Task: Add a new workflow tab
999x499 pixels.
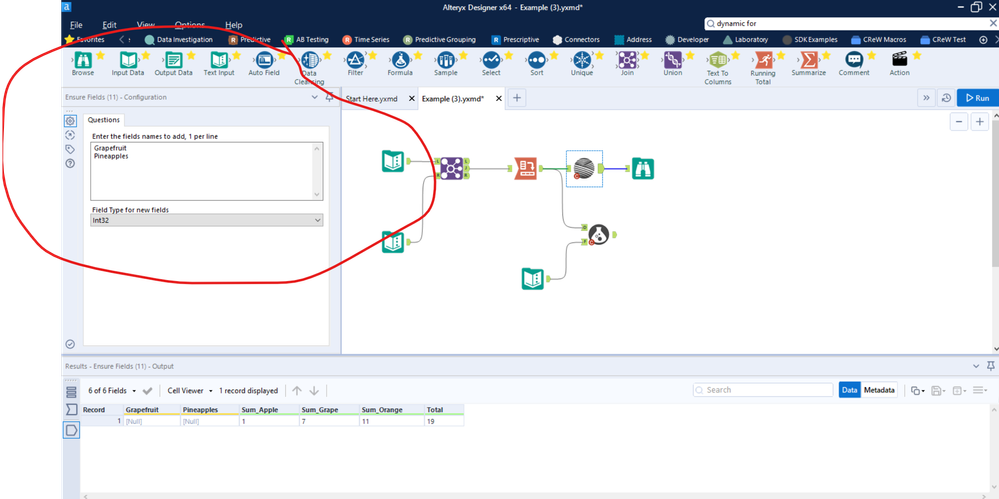Action: click(x=517, y=98)
